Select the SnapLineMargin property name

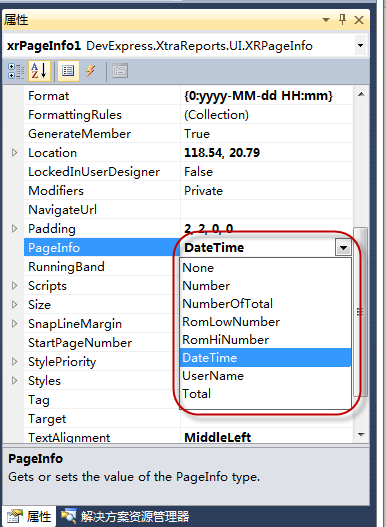point(75,324)
